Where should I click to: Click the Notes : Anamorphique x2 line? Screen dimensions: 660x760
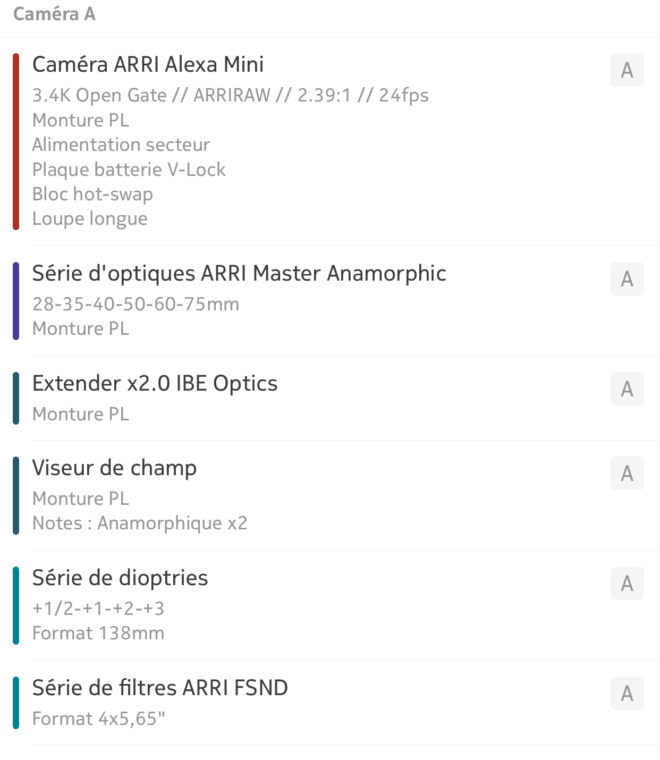pos(140,523)
